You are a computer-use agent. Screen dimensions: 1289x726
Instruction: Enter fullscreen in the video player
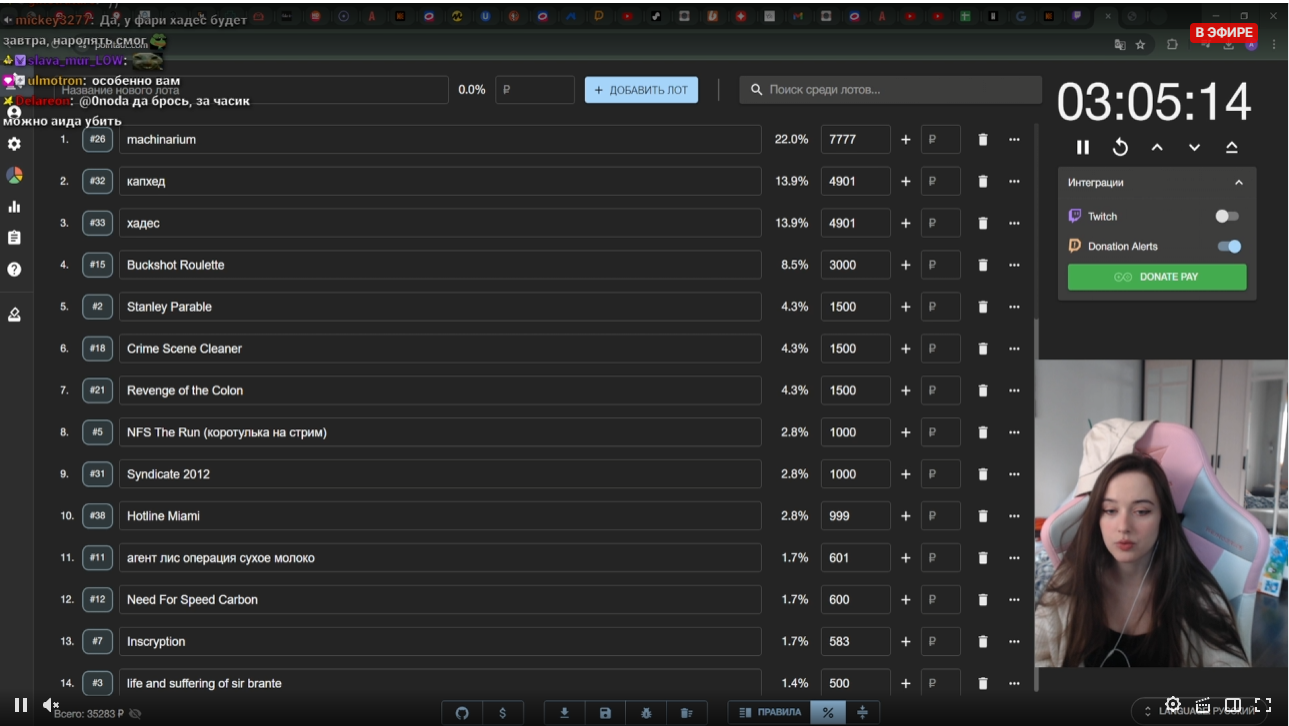coord(1263,705)
